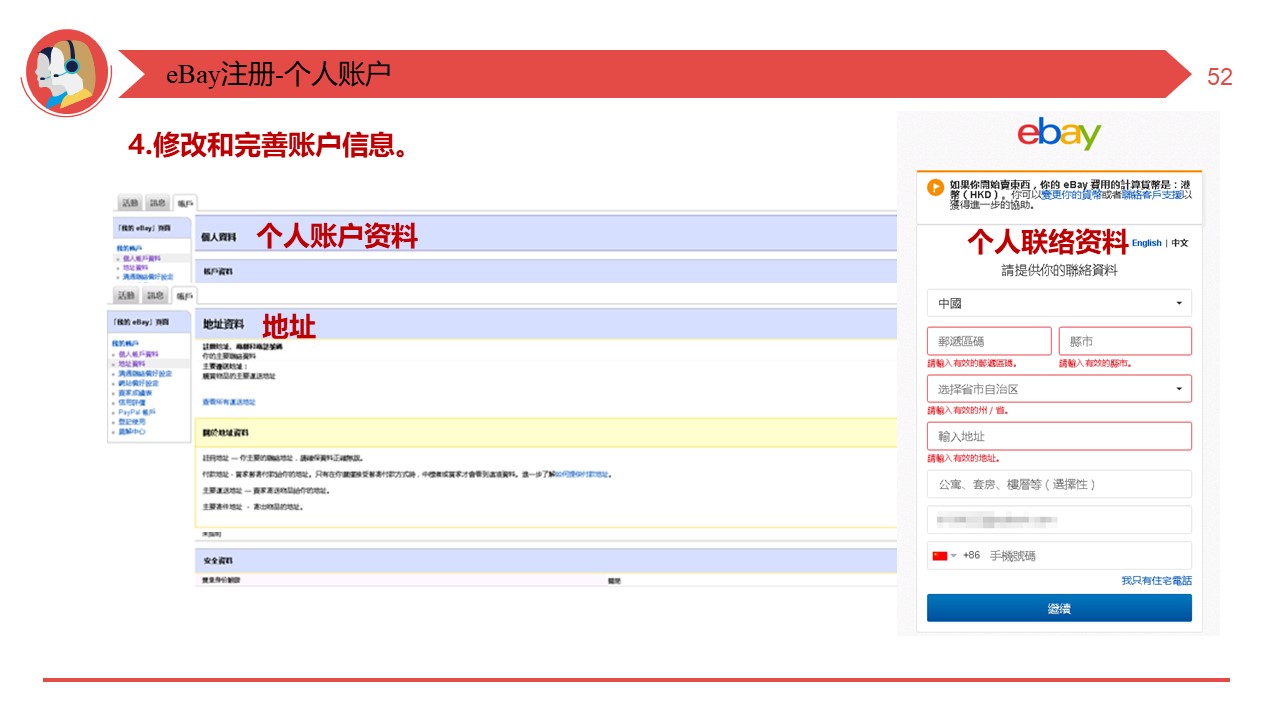Image resolution: width=1280 pixels, height=720 pixels.
Task: Go to 信用評價 in the sidebar
Action: 132,403
